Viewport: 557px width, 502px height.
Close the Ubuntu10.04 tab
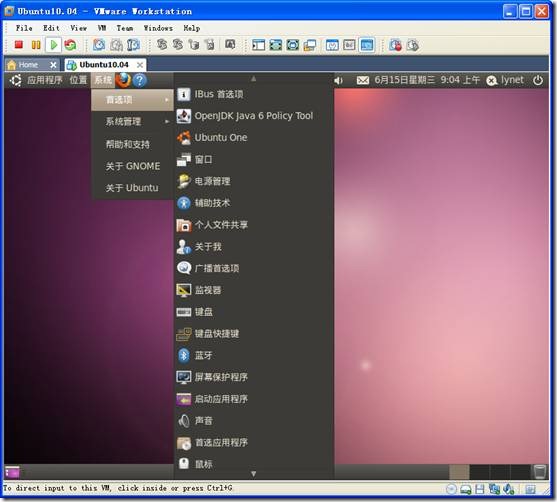(x=140, y=65)
